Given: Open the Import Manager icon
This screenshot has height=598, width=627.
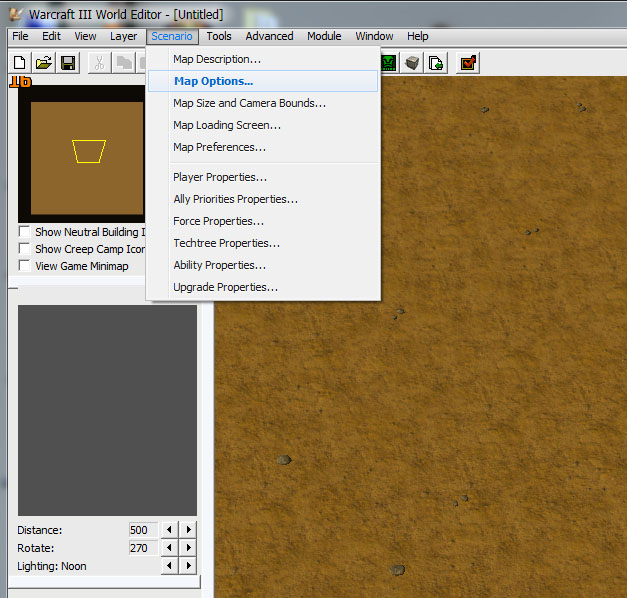Looking at the screenshot, I should click(436, 63).
